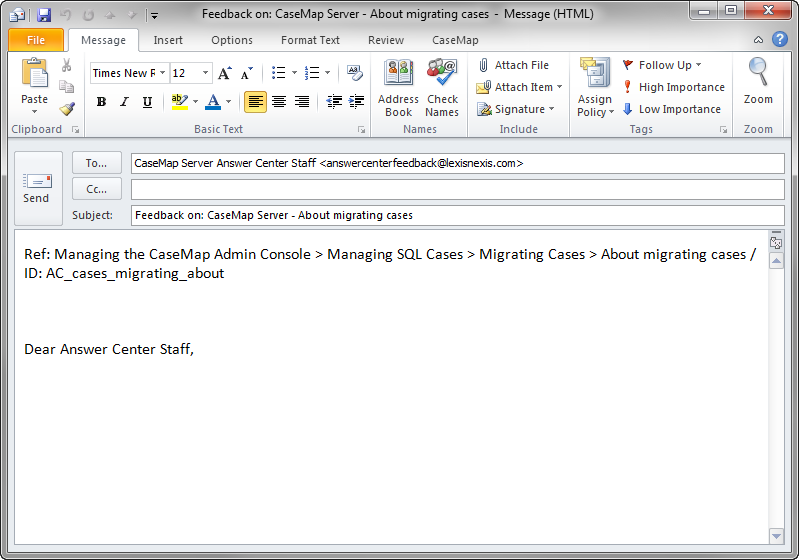The height and width of the screenshot is (560, 799).
Task: Click scrollbar down arrow in message body
Action: [x=776, y=536]
